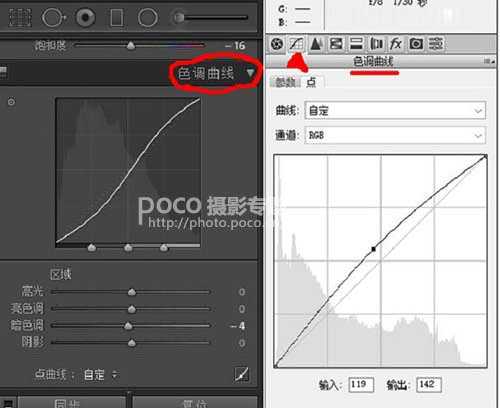The height and width of the screenshot is (408, 500).
Task: Open the 通道 RGB channel dropdown
Action: pyautogui.click(x=395, y=135)
